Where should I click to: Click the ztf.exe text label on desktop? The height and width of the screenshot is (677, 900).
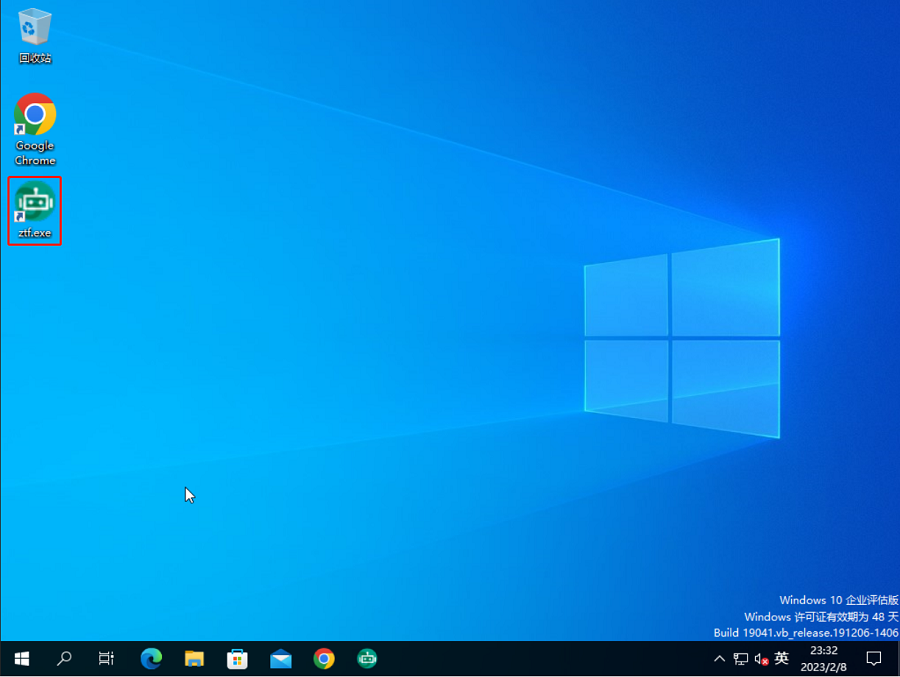coord(35,233)
